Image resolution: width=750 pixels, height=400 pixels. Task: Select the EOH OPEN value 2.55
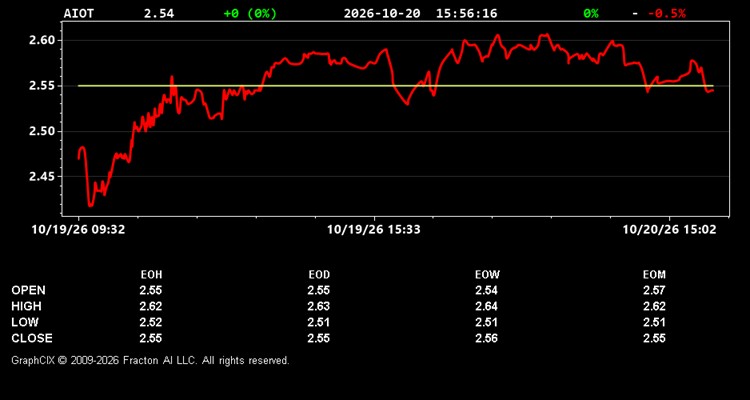click(151, 290)
